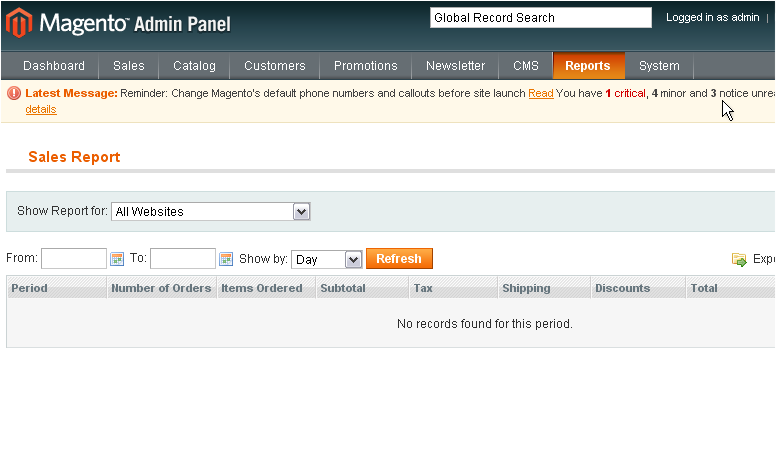Click the Global Record Search field

(x=540, y=17)
